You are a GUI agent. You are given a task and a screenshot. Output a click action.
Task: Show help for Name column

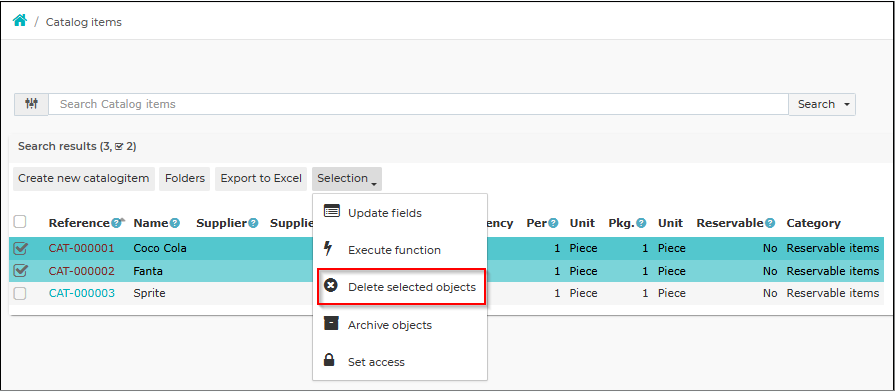click(x=175, y=223)
